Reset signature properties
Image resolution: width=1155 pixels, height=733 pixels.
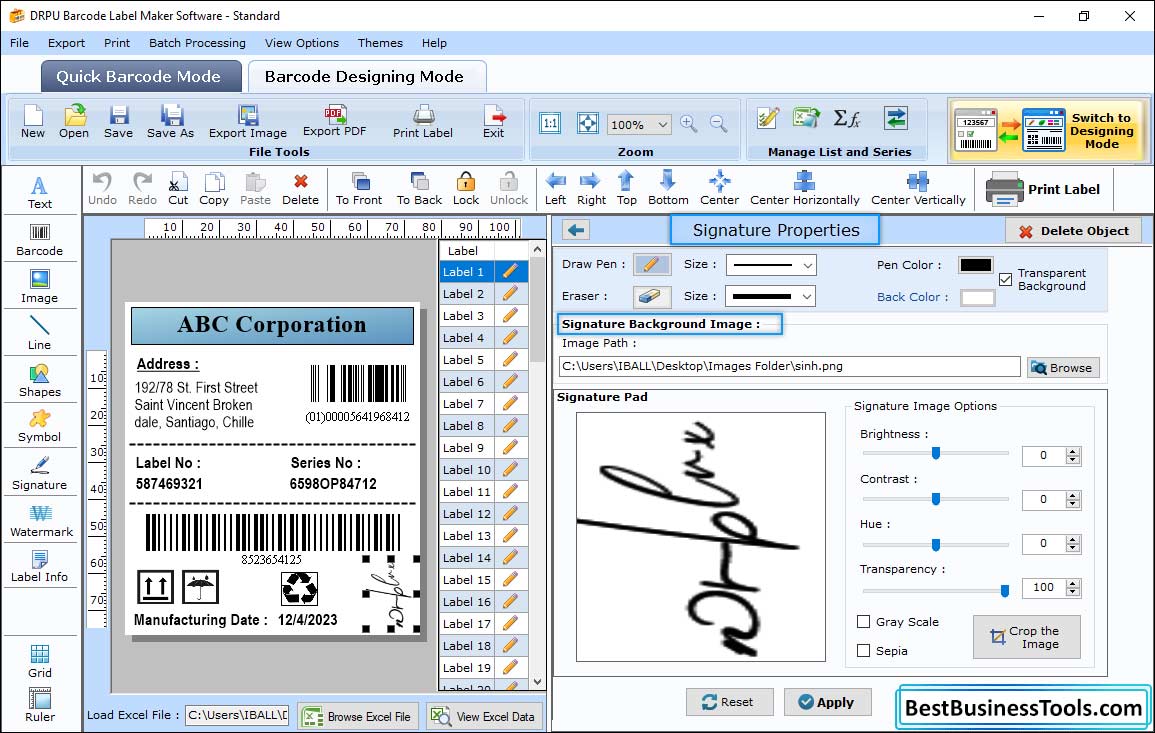[729, 702]
